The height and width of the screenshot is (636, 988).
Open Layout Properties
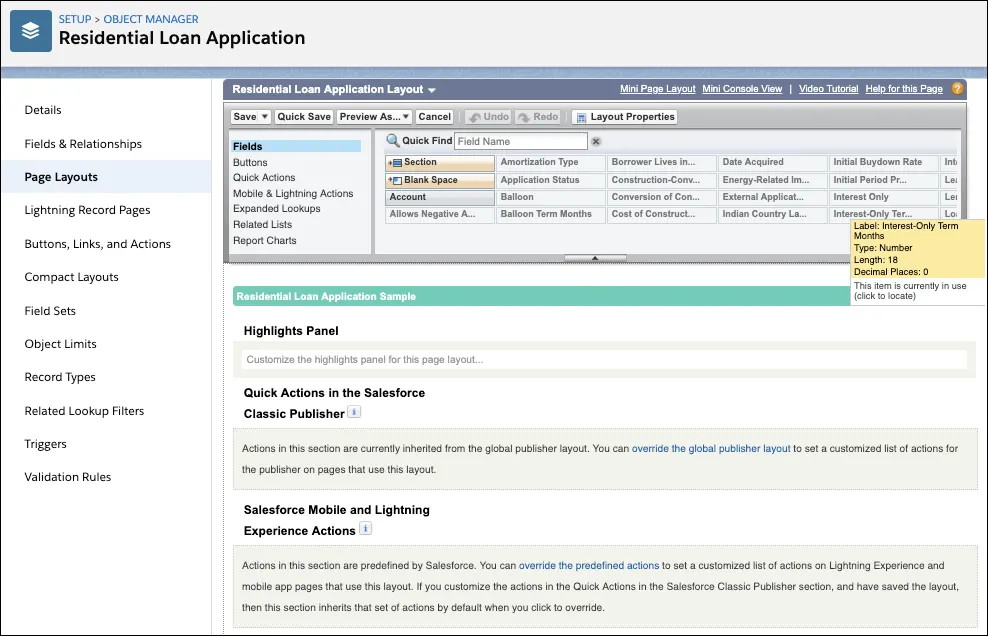coord(624,117)
